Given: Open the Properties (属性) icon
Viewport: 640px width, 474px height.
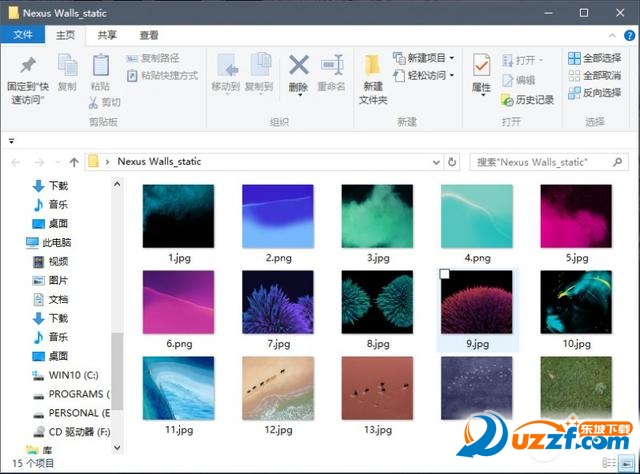Looking at the screenshot, I should click(x=482, y=65).
